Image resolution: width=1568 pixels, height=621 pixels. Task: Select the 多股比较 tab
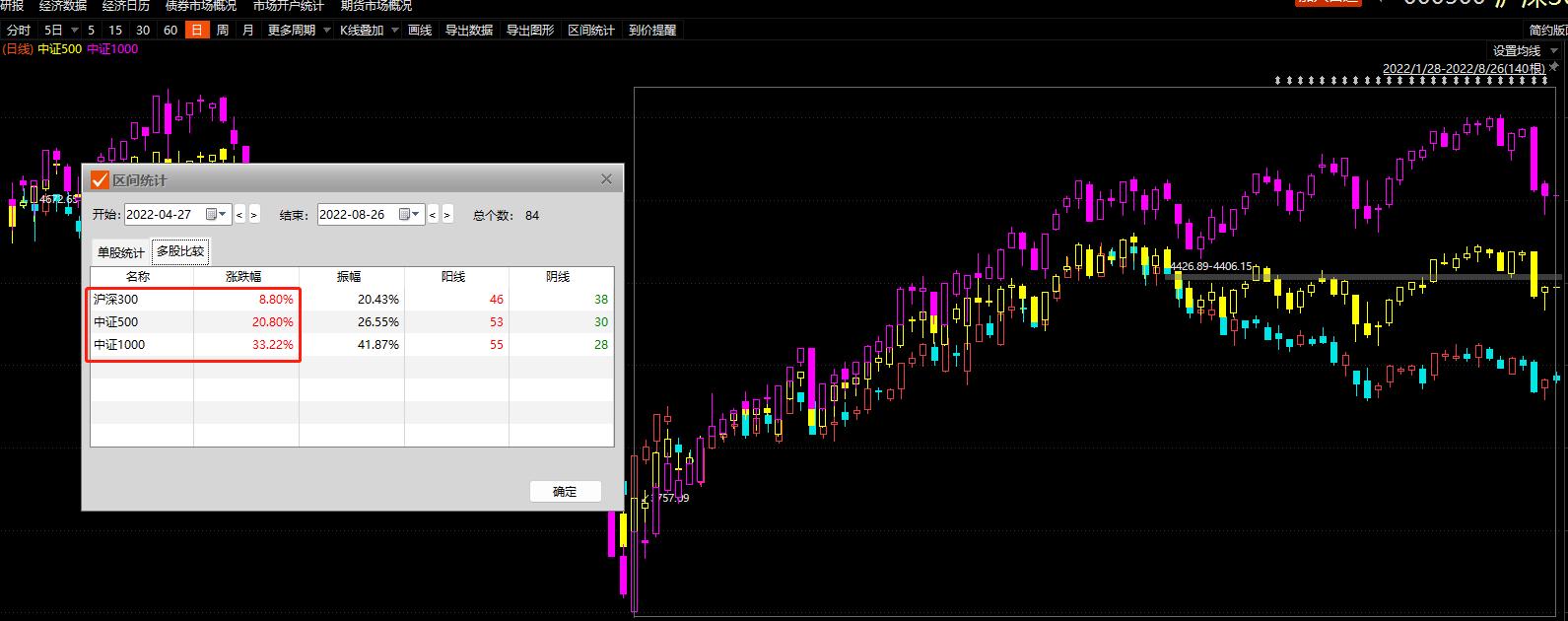click(x=180, y=251)
